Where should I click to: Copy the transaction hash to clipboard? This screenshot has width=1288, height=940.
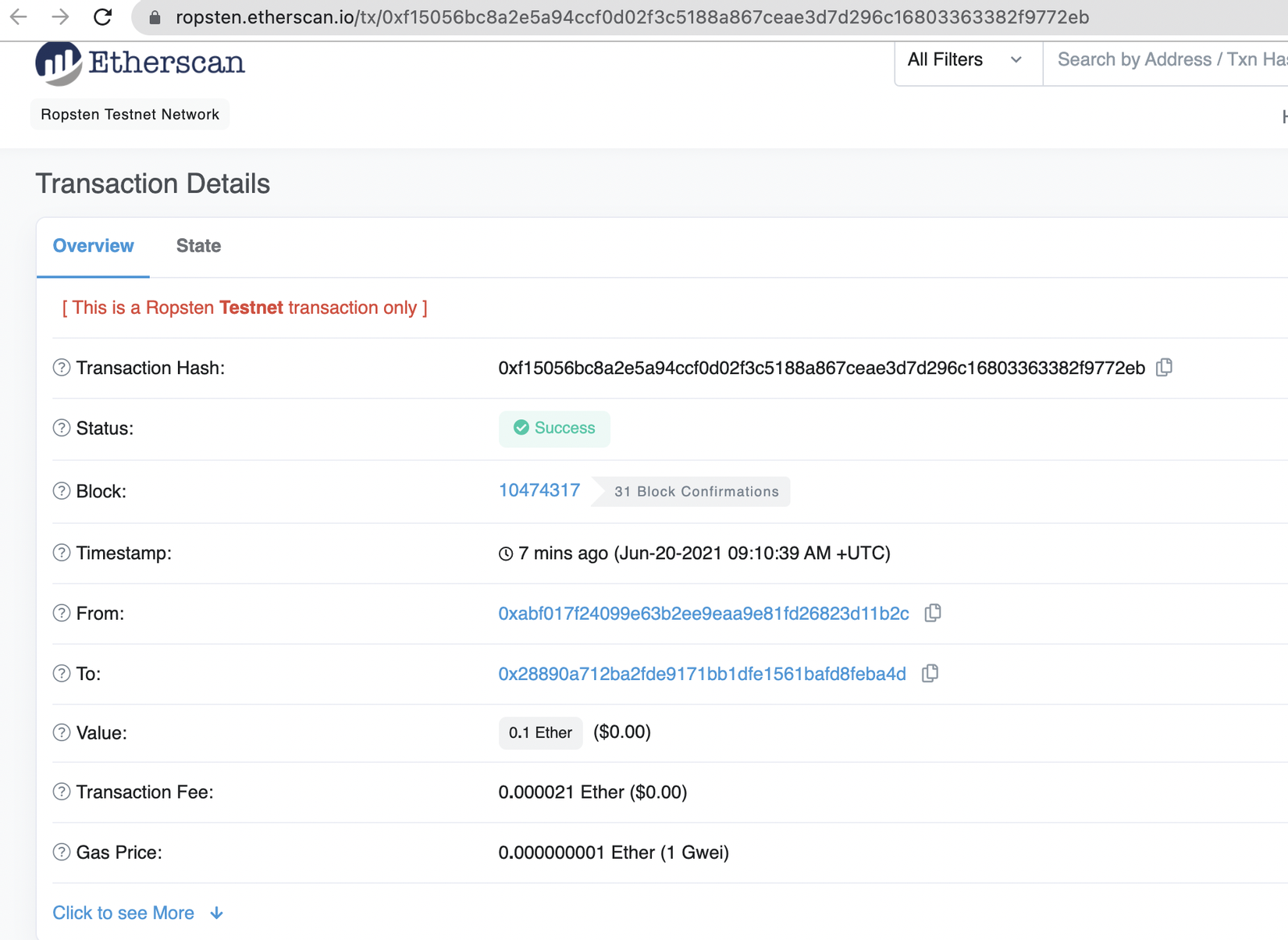coord(1164,367)
